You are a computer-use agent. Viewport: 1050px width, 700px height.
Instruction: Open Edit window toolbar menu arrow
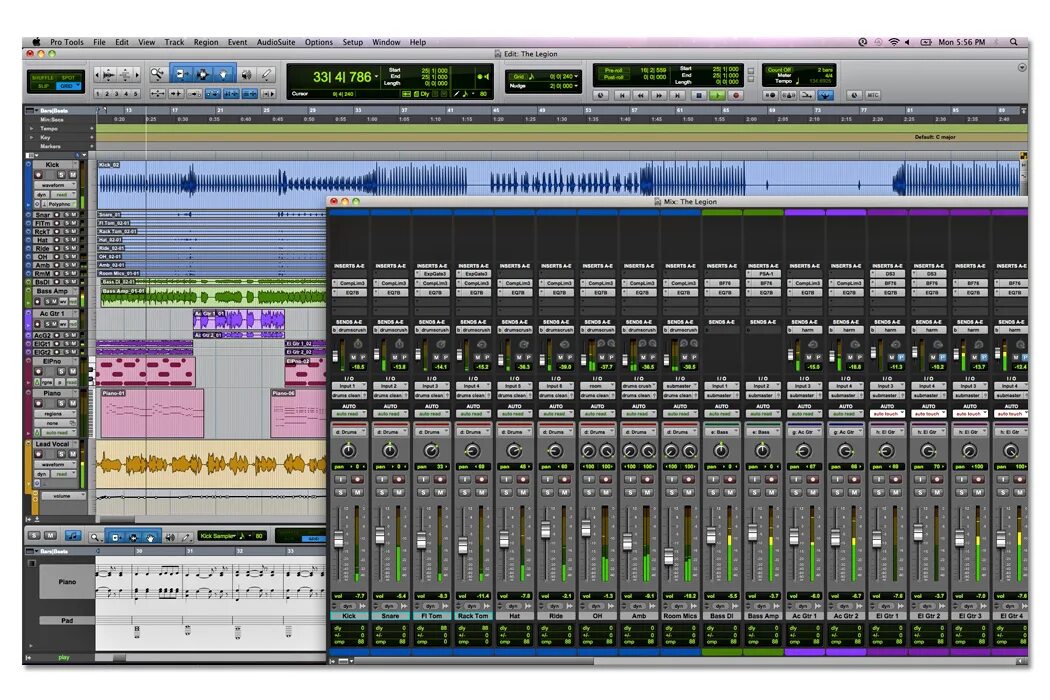(1022, 67)
